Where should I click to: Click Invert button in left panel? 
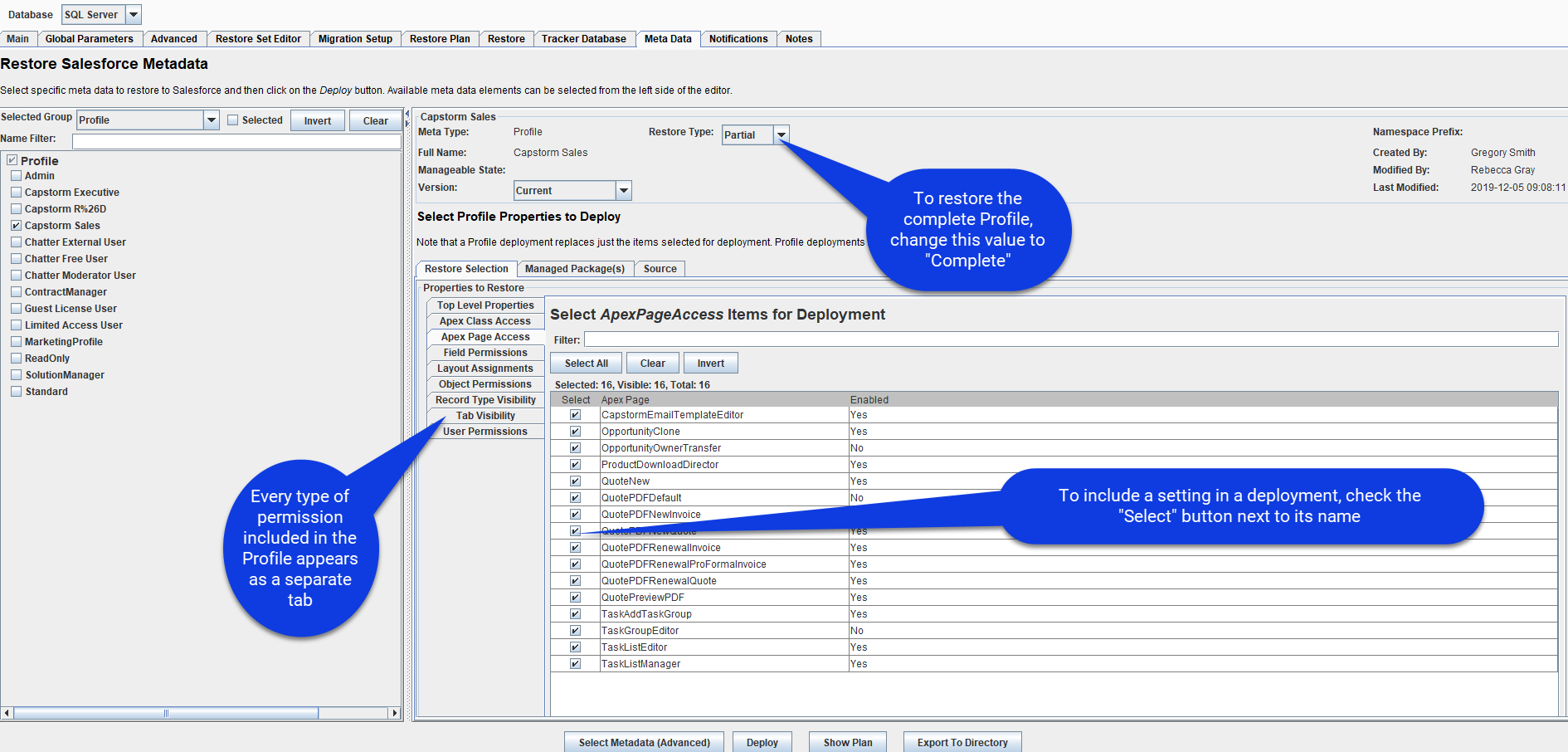[318, 120]
